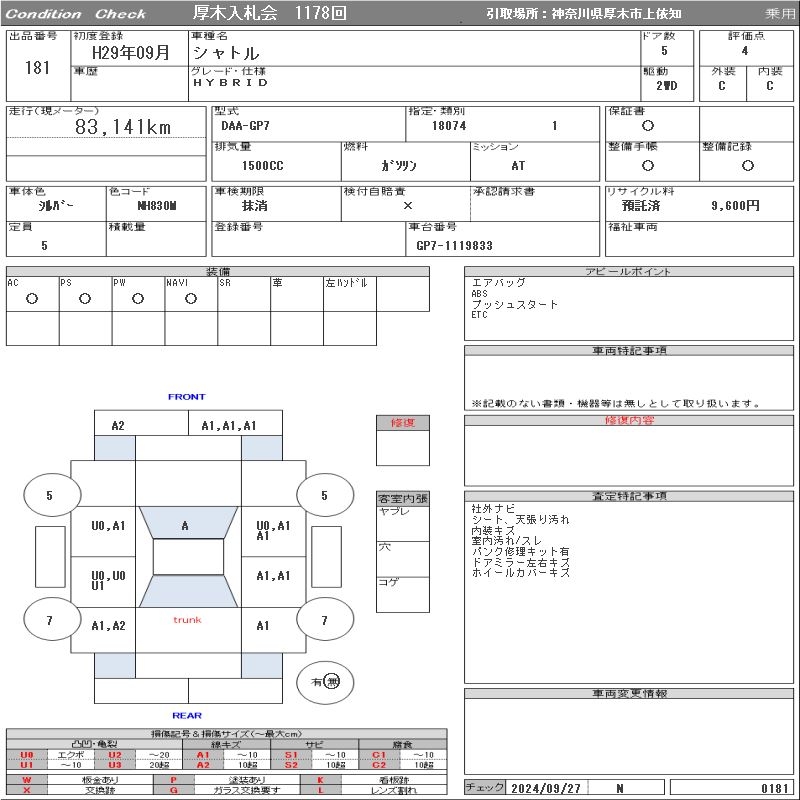
Task: Click the red U0 damage legend code
Action: [x=27, y=755]
